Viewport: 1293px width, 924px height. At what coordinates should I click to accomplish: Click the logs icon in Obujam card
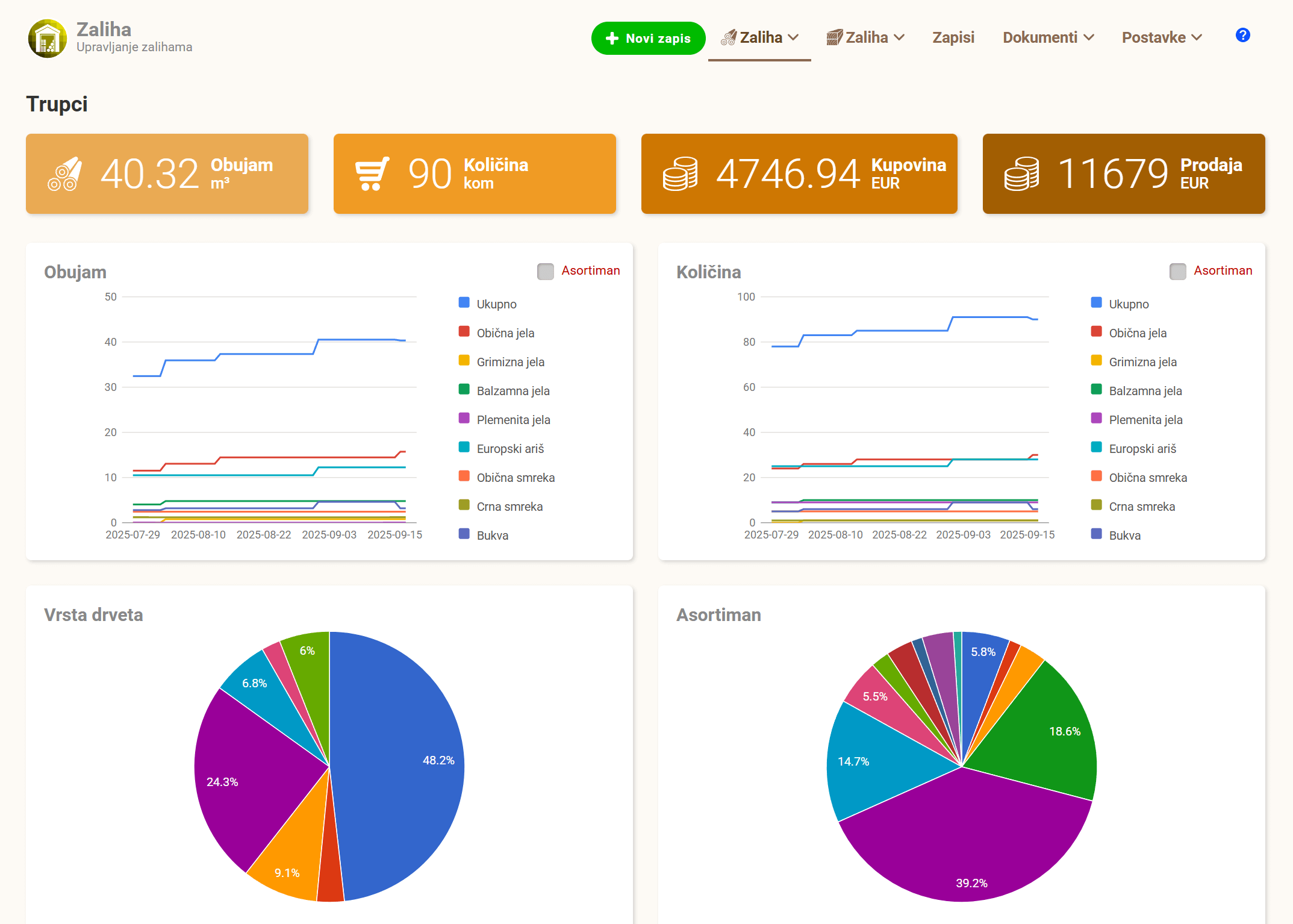[x=64, y=173]
